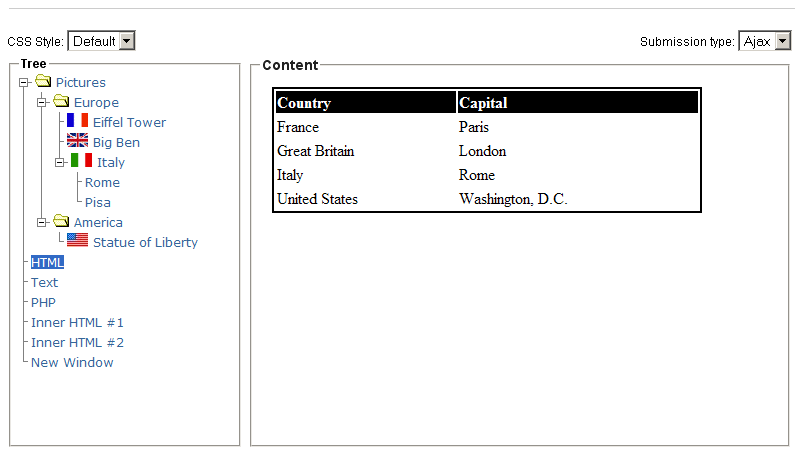
Task: Collapse the Pictures tree node
Action: coord(23,83)
